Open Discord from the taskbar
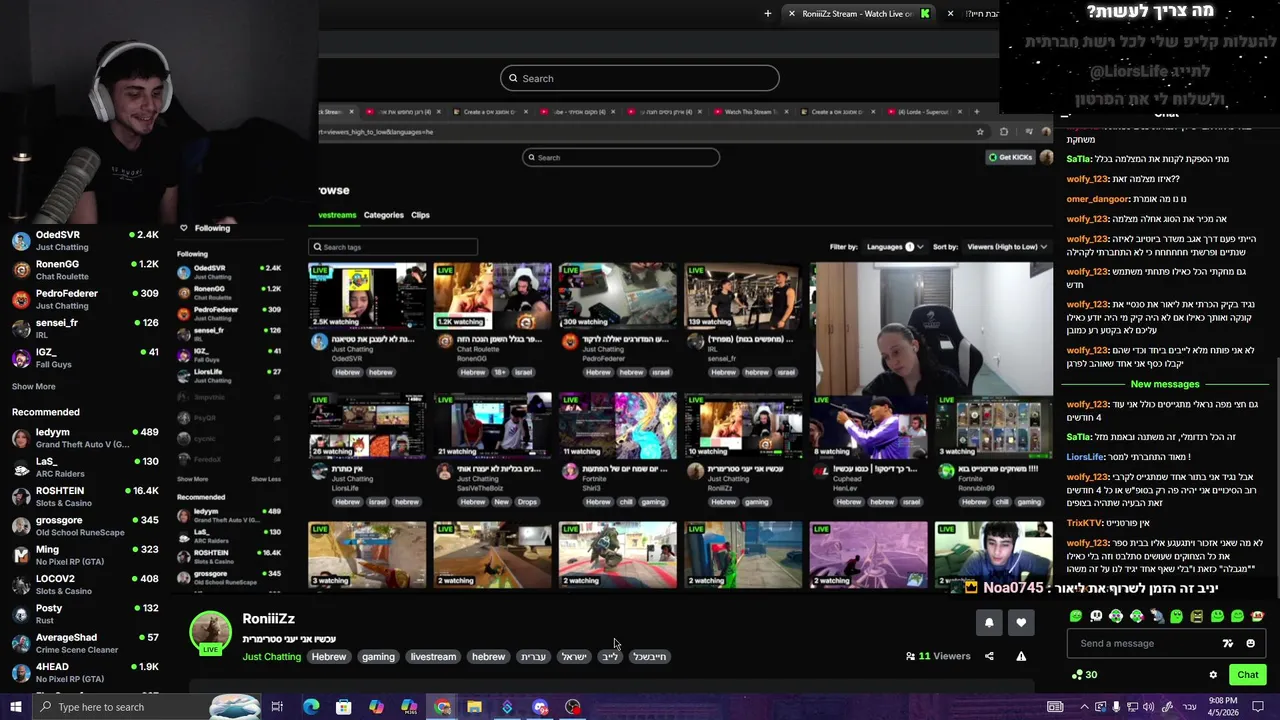This screenshot has height=720, width=1280. click(540, 707)
